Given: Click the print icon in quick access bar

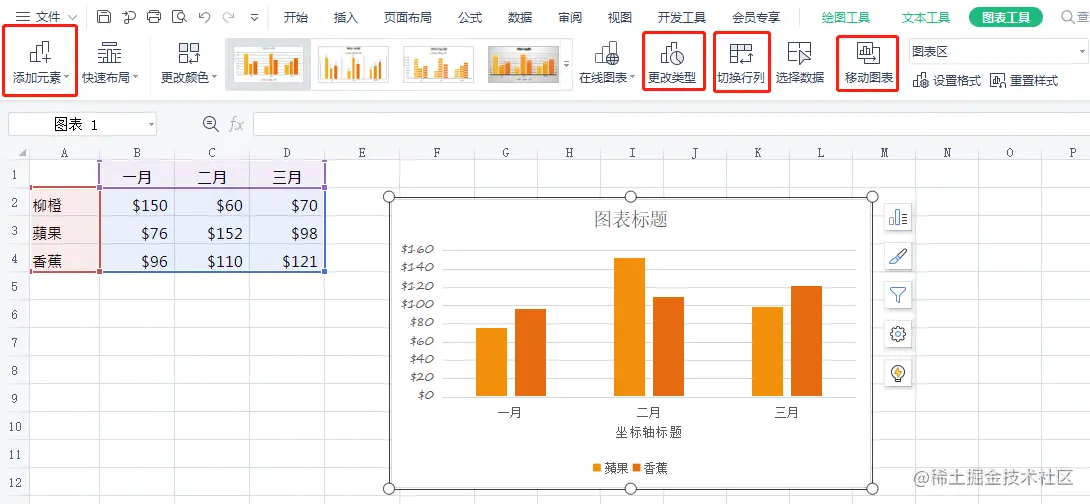Looking at the screenshot, I should (154, 17).
